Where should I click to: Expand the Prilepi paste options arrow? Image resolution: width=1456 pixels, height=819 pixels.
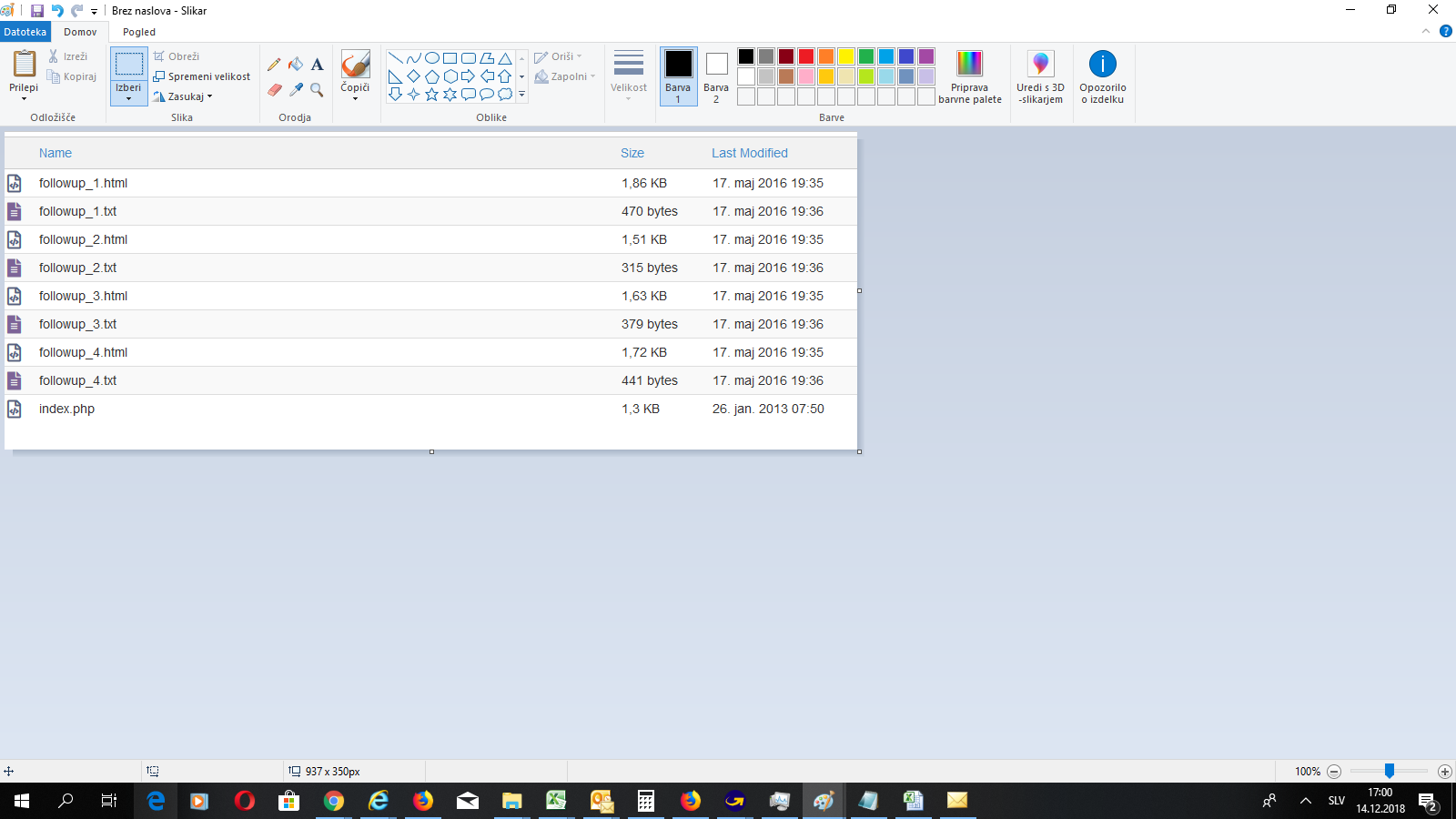point(24,97)
